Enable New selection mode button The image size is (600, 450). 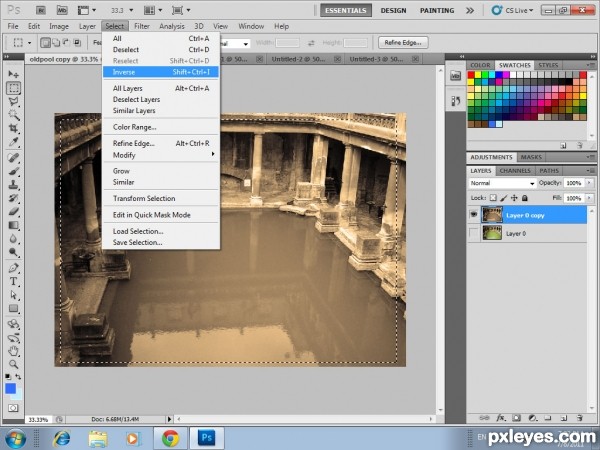pos(45,42)
